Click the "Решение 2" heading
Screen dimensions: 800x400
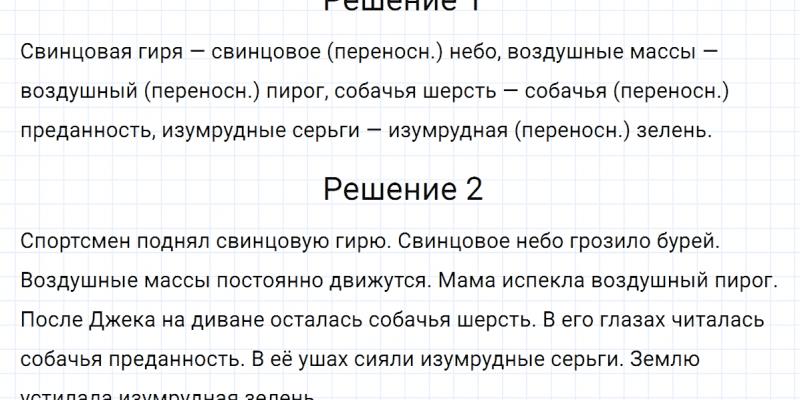[404, 188]
